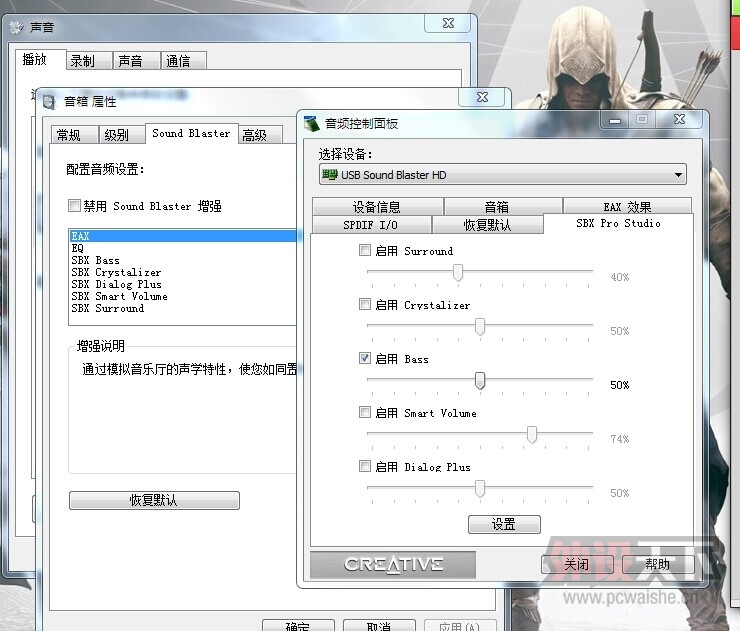This screenshot has height=631, width=740.
Task: Toggle the Smart Volume checkbox
Action: [365, 413]
